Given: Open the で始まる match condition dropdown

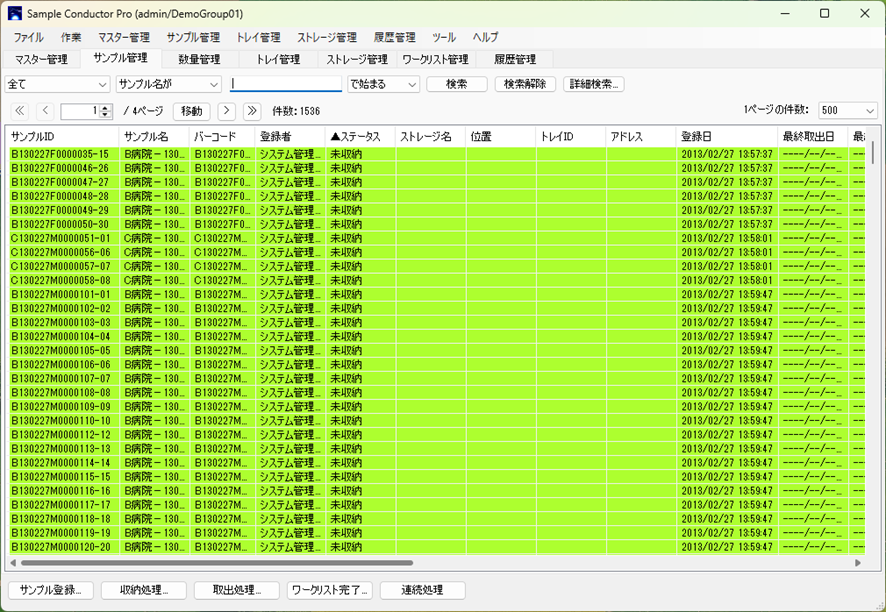Looking at the screenshot, I should pos(383,85).
